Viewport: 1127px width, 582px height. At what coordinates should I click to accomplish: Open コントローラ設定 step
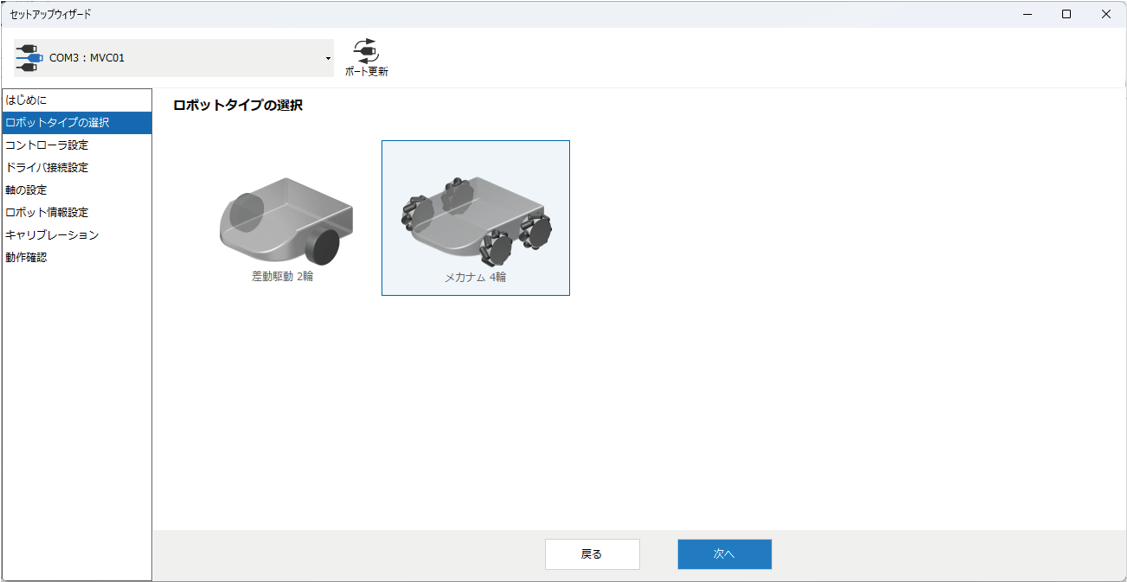47,145
